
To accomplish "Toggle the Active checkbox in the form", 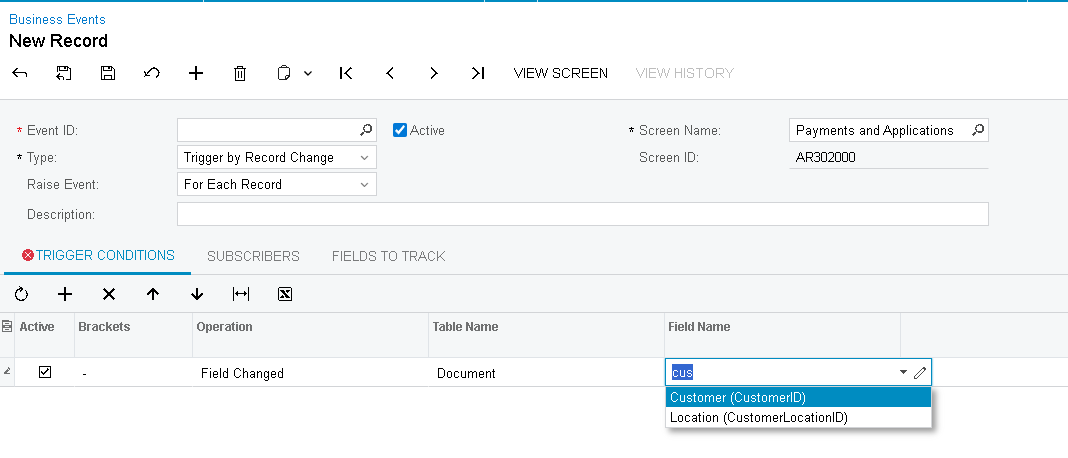I will click(400, 130).
